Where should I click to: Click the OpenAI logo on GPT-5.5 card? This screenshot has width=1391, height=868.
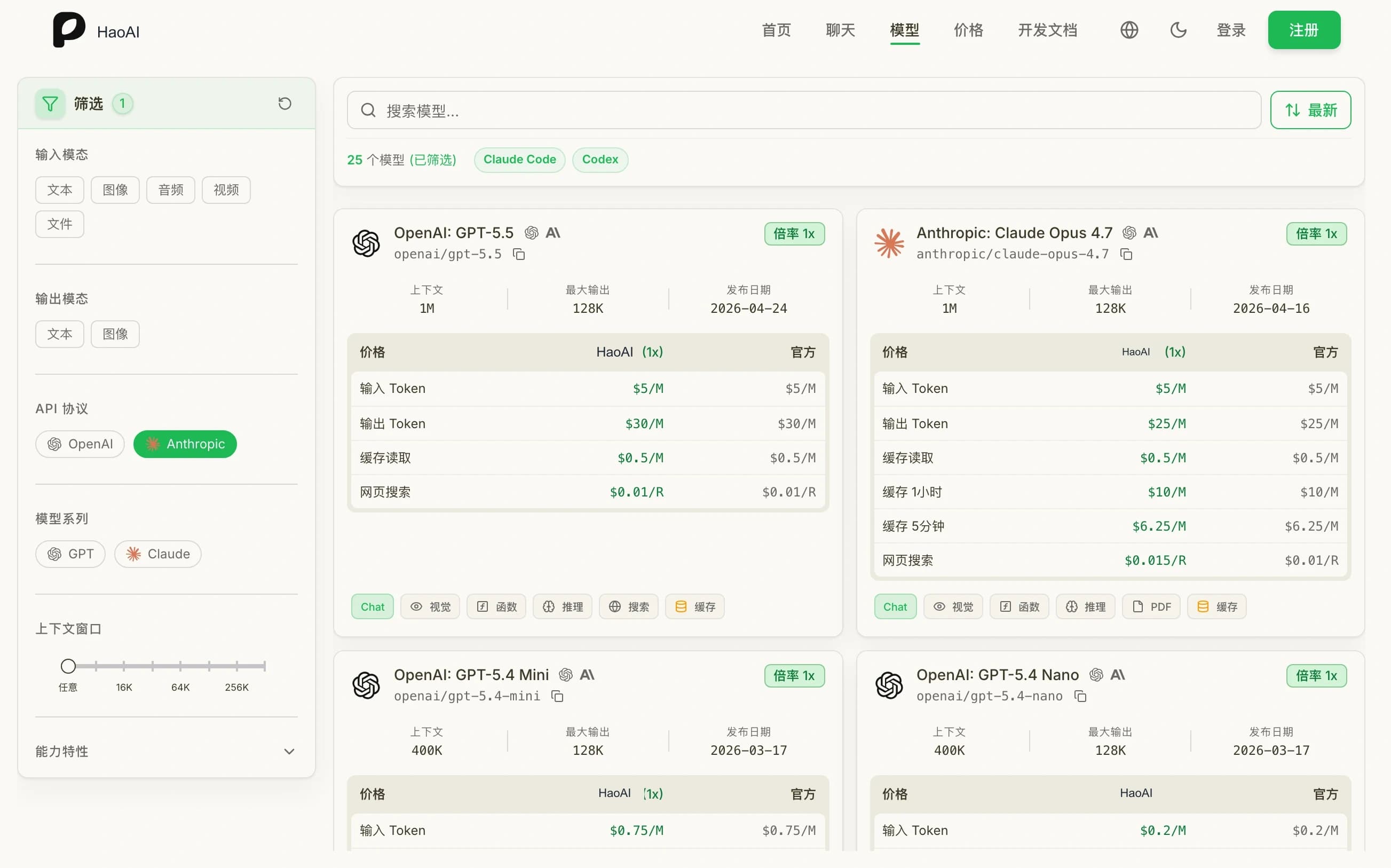click(x=366, y=243)
